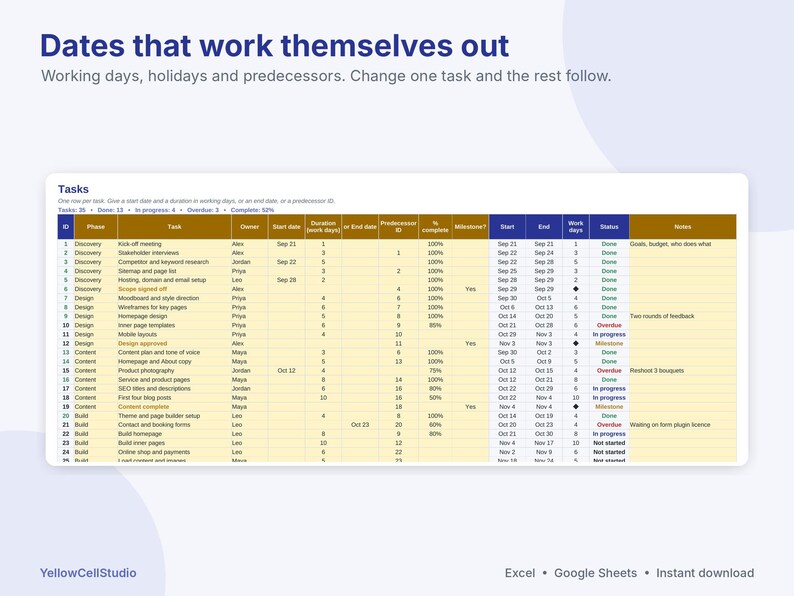The height and width of the screenshot is (596, 794).
Task: Select the Phase column header
Action: 96,227
